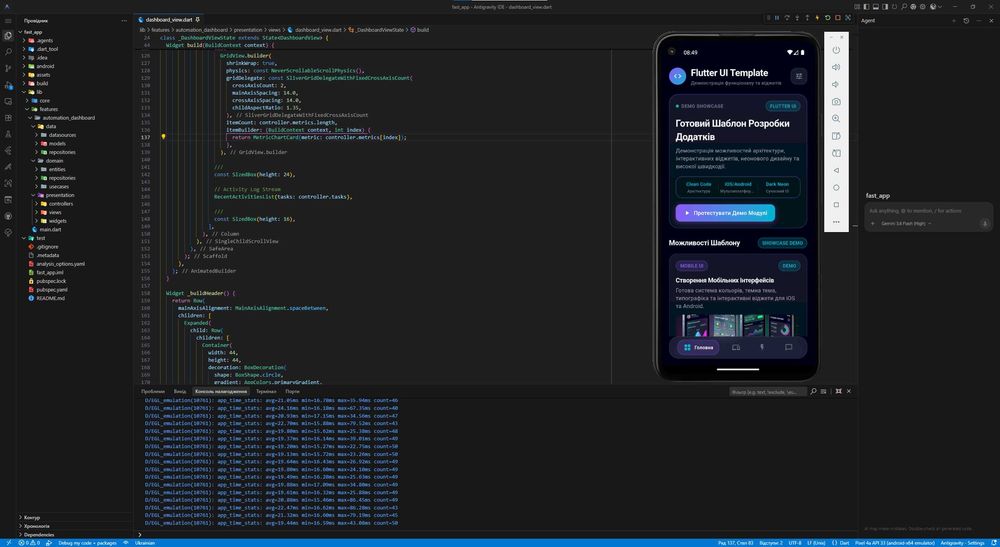This screenshot has height=547, width=1000.
Task: Open the Explorer panel more actions menu
Action: (124, 20)
